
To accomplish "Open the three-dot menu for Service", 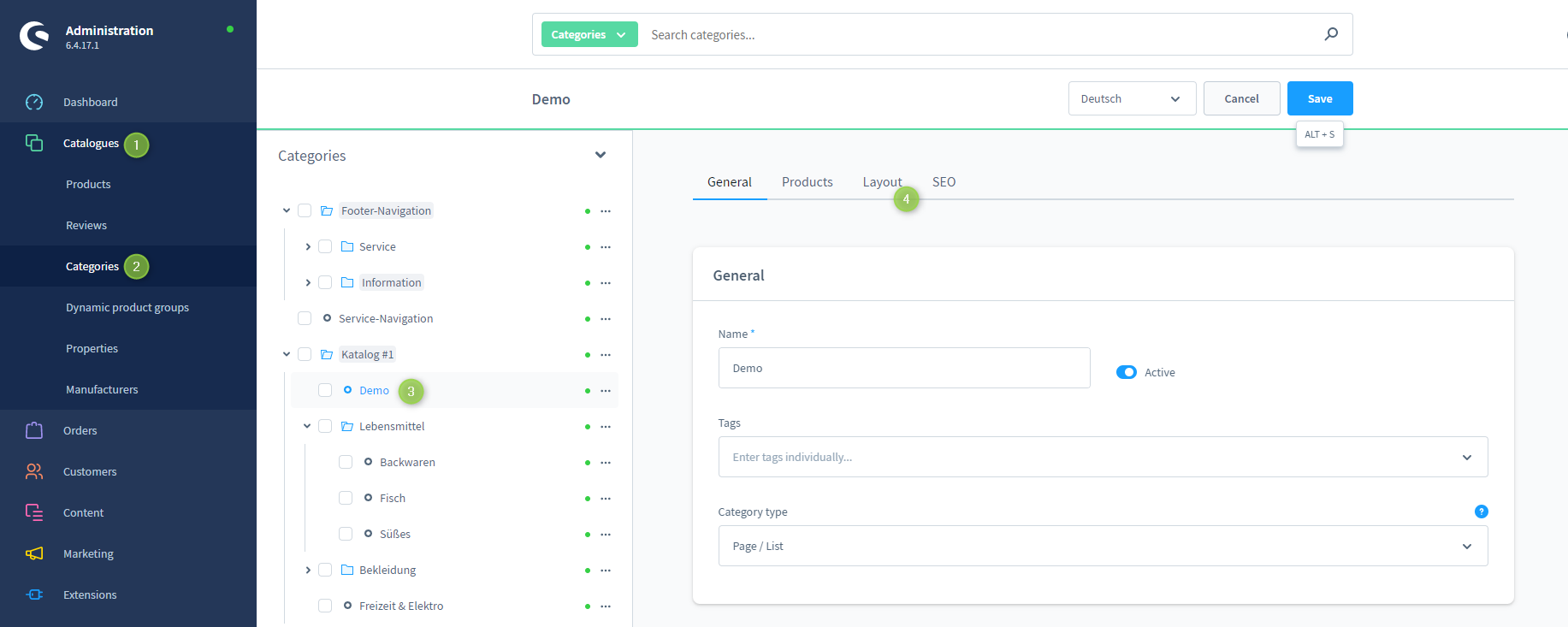I will [x=606, y=247].
